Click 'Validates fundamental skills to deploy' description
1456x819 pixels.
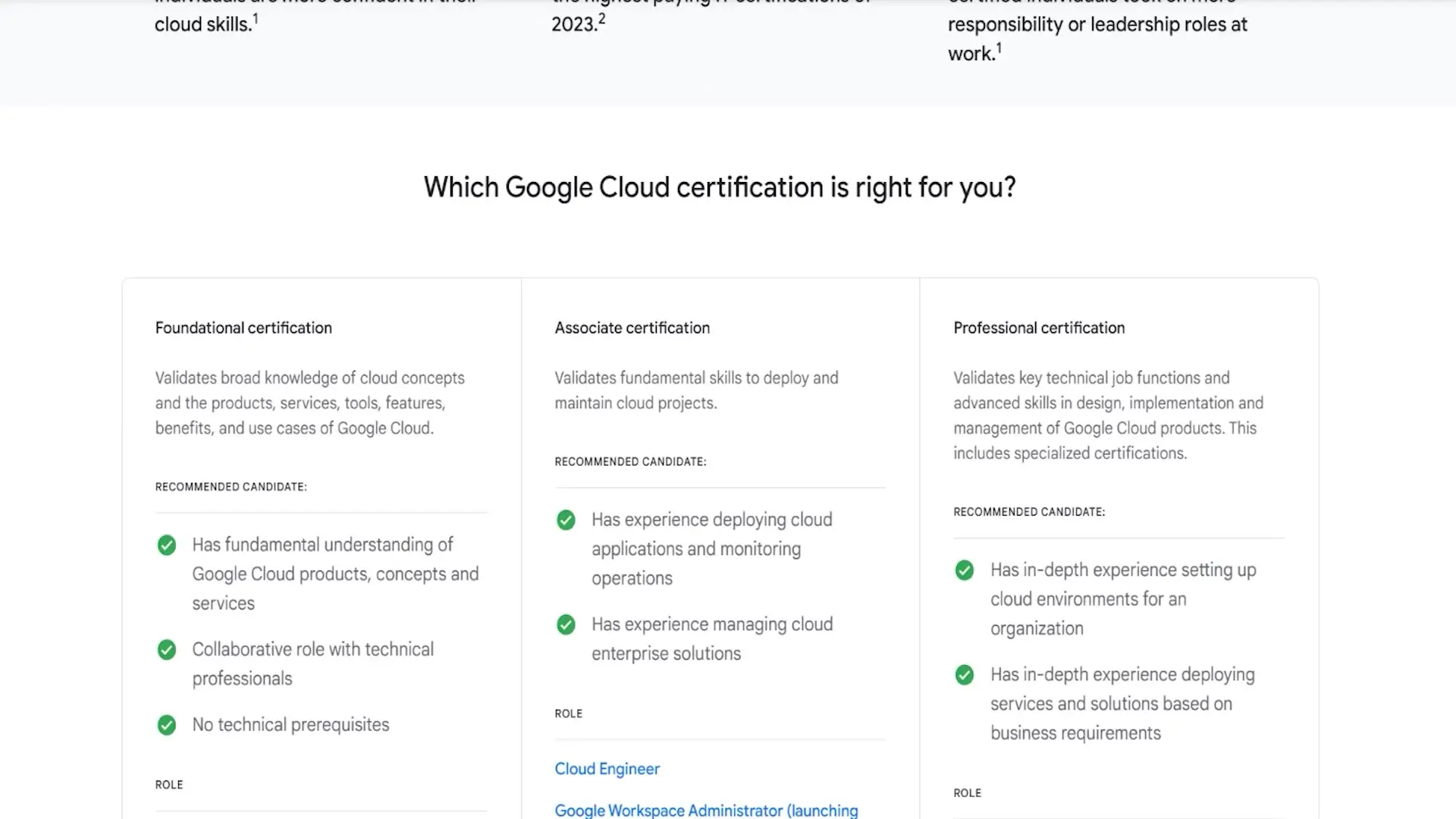(696, 390)
